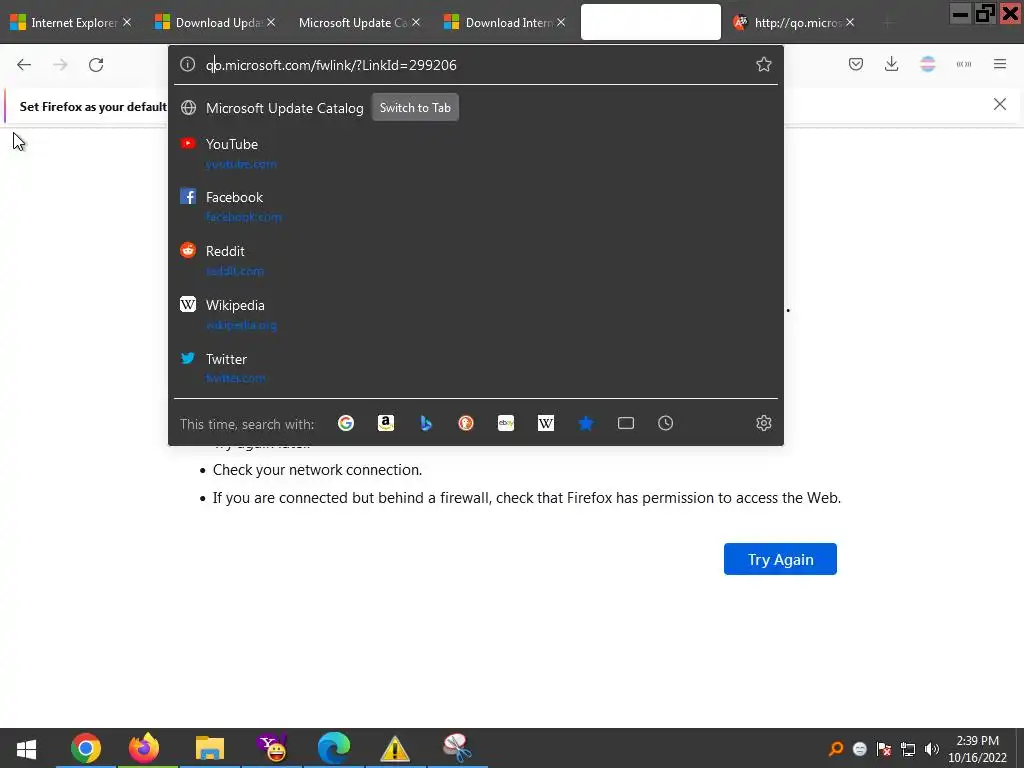Open the Firefox hamburger application menu
This screenshot has width=1024, height=768.
[x=1000, y=64]
